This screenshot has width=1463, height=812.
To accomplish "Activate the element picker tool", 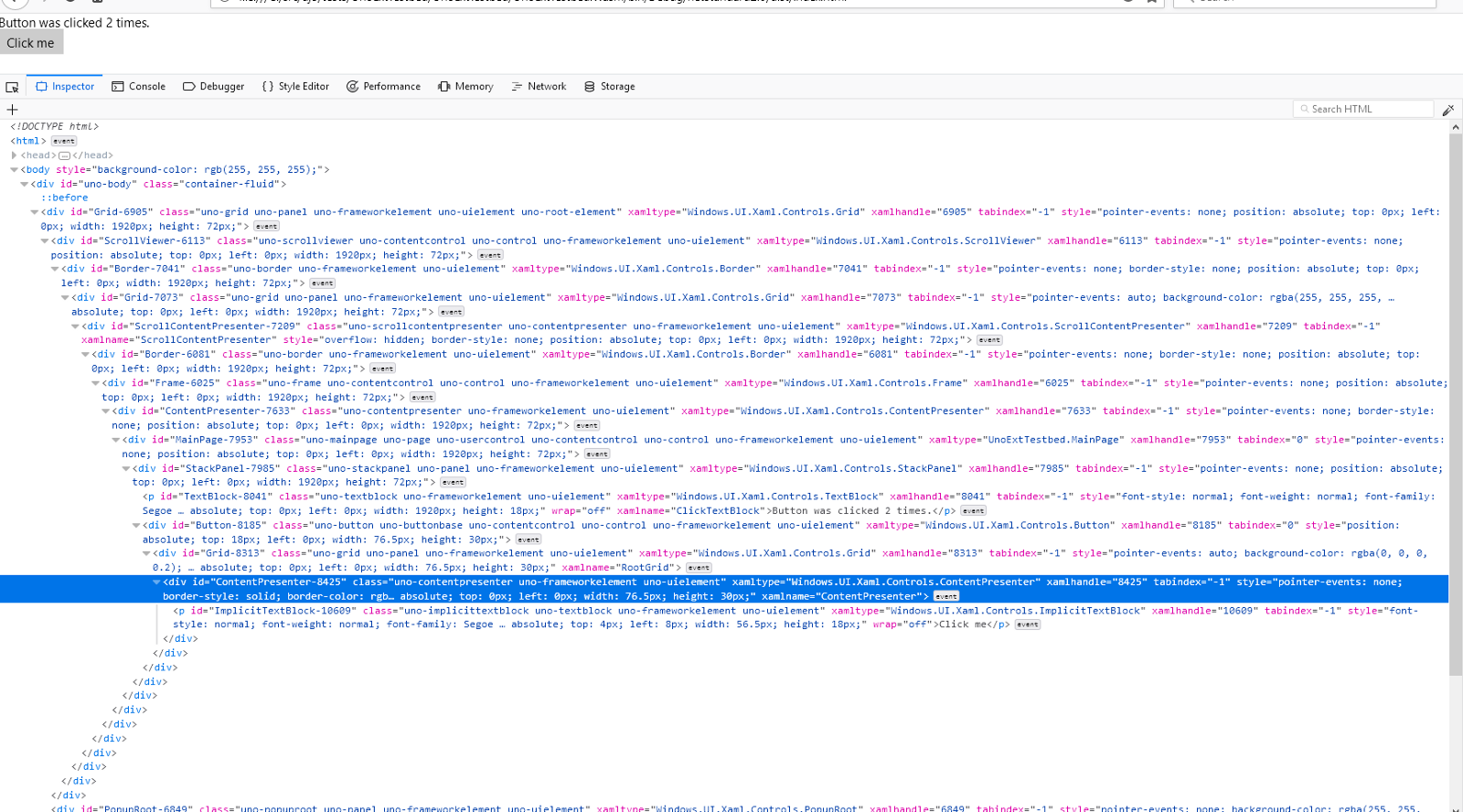I will coord(12,87).
